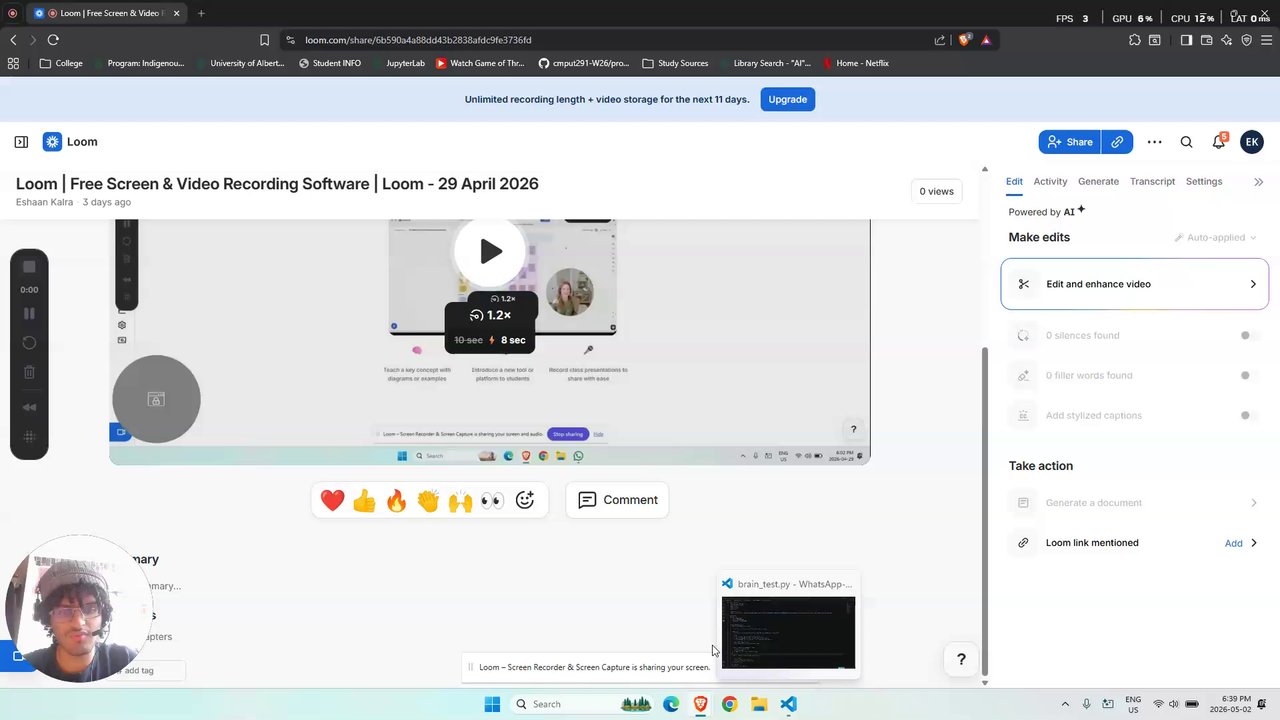Image resolution: width=1280 pixels, height=720 pixels.
Task: Open a new browser tab
Action: tap(201, 13)
